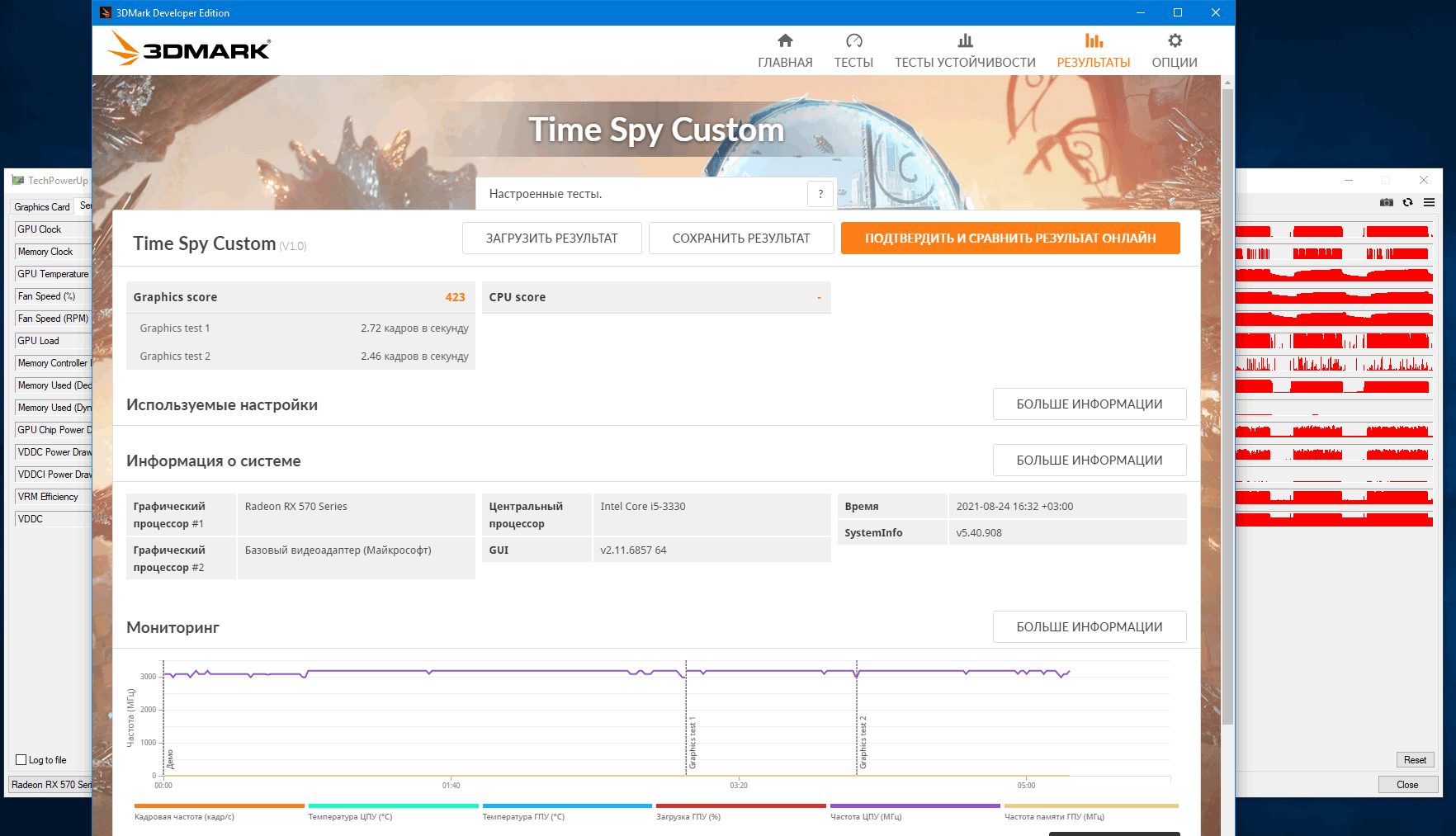This screenshot has height=836, width=1456.
Task: Open GPU-Z hamburger menu icon
Action: [1429, 202]
